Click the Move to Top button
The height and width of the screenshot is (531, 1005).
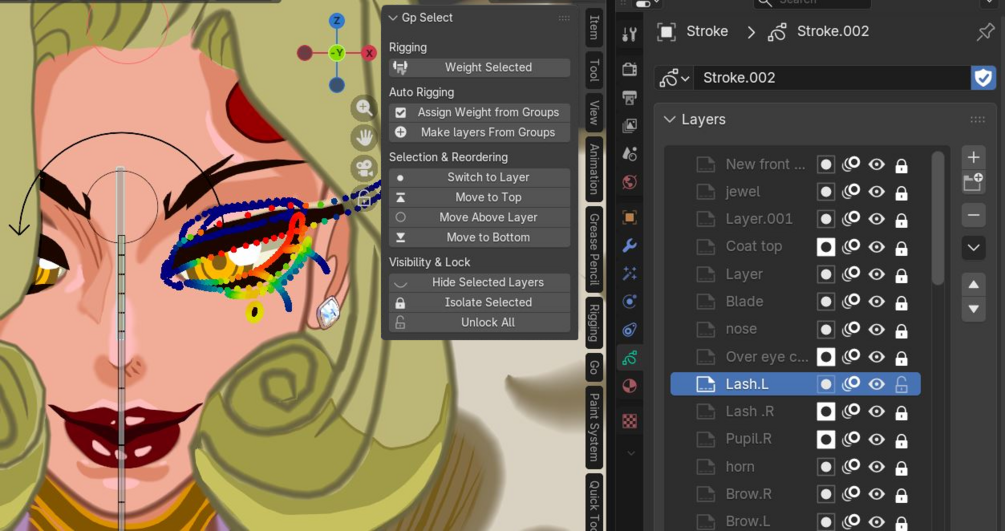tap(479, 197)
